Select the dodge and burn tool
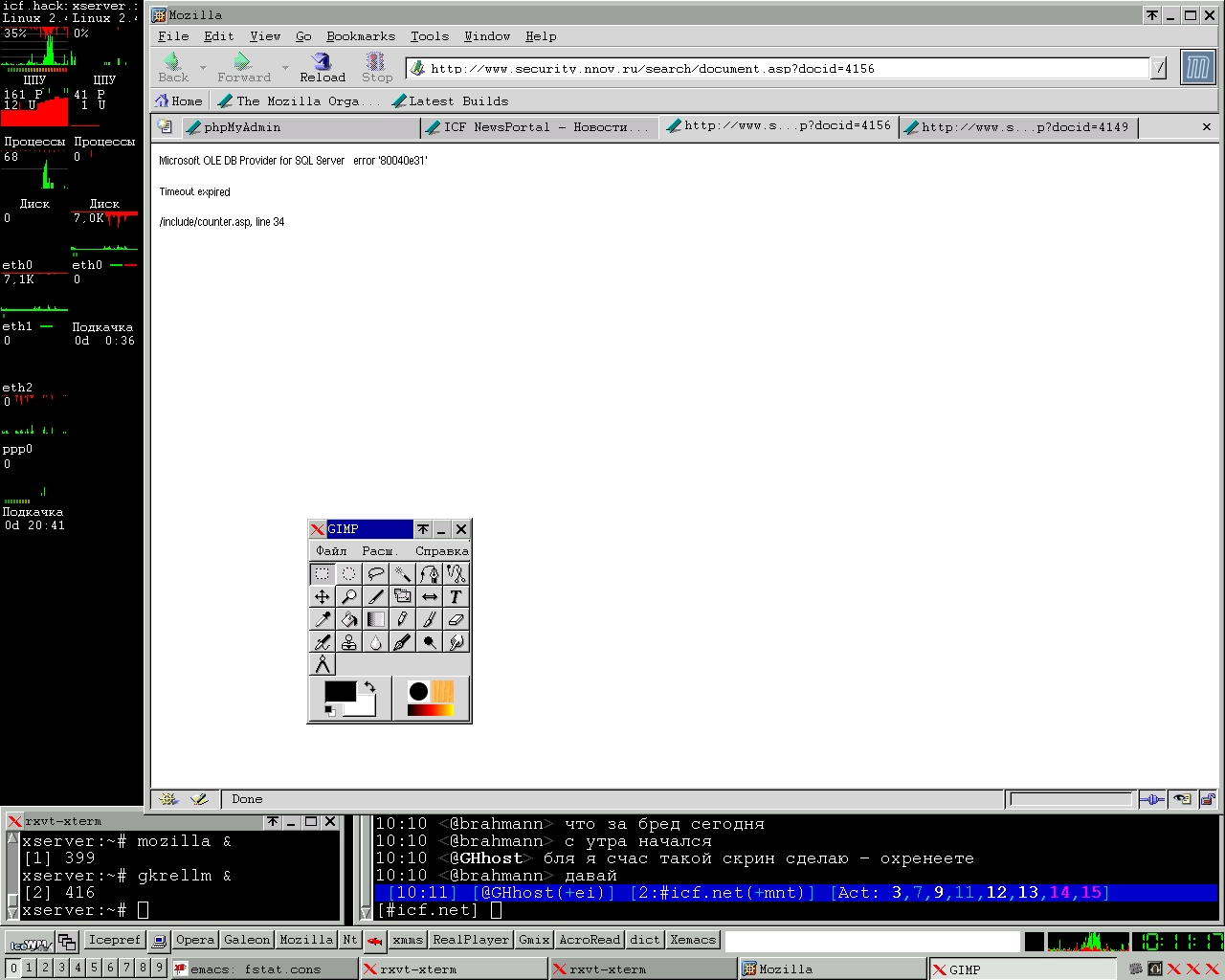The image size is (1225, 980). point(430,642)
